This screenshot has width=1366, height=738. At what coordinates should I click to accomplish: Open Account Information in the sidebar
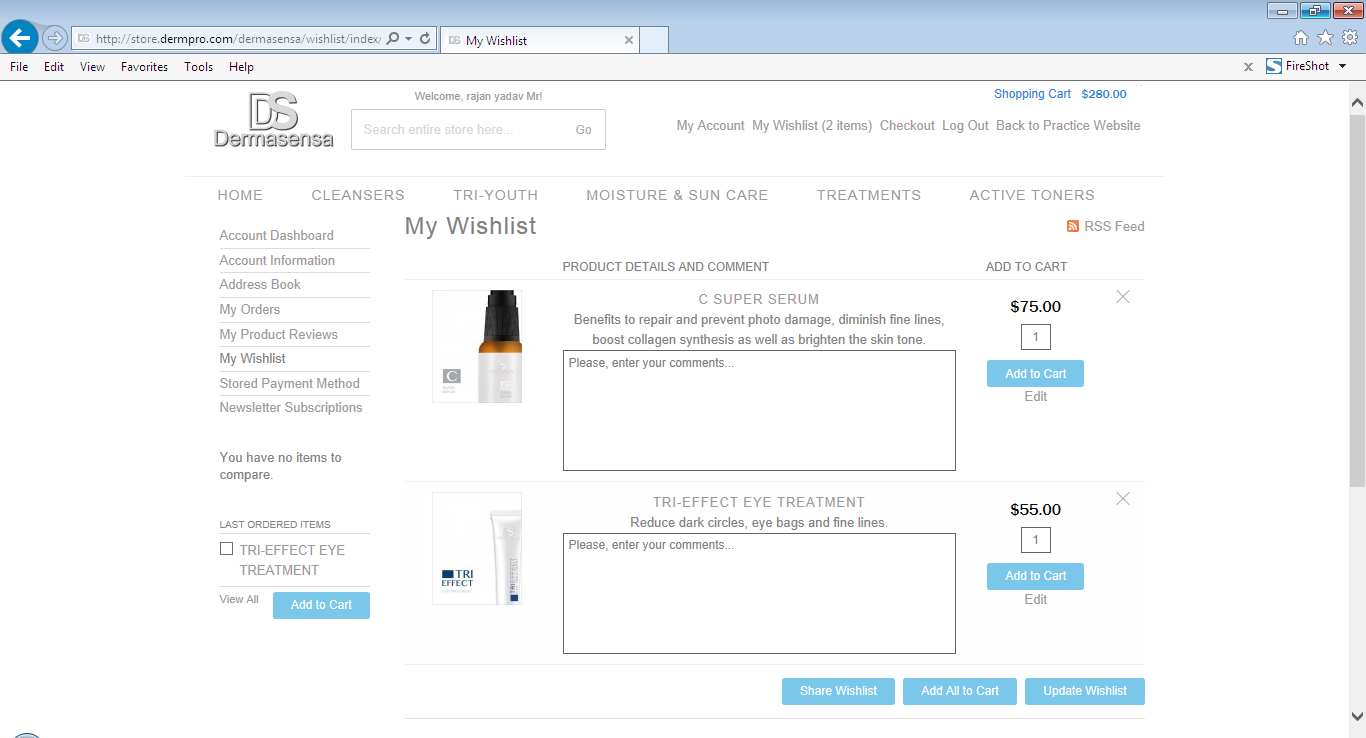pyautogui.click(x=277, y=260)
